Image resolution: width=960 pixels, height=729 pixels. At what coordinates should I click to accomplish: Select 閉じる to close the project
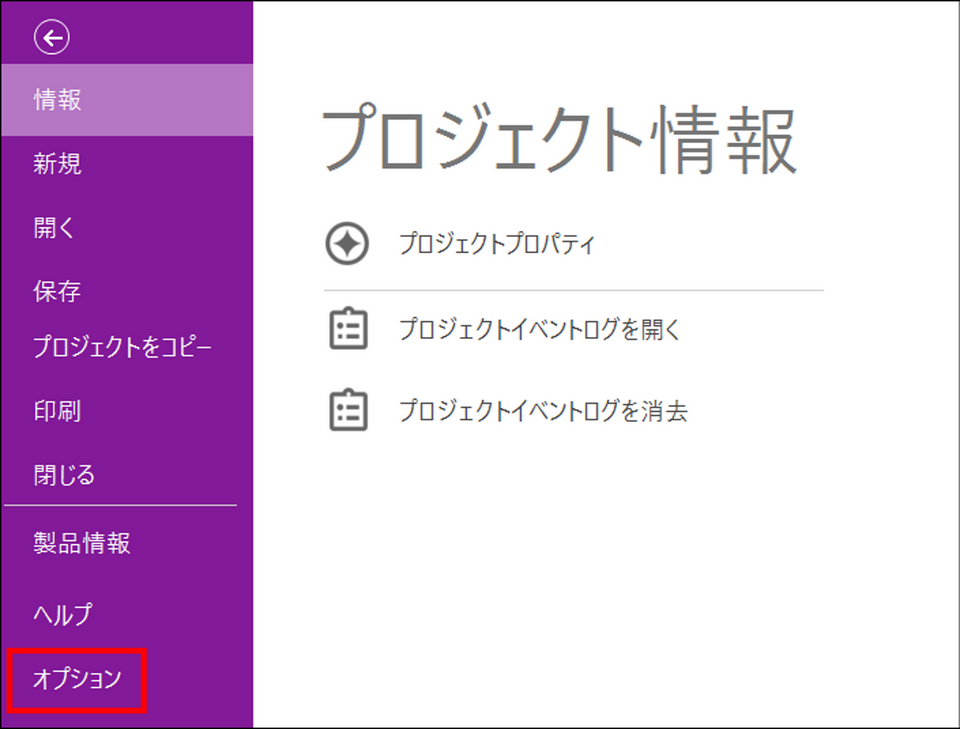[64, 474]
